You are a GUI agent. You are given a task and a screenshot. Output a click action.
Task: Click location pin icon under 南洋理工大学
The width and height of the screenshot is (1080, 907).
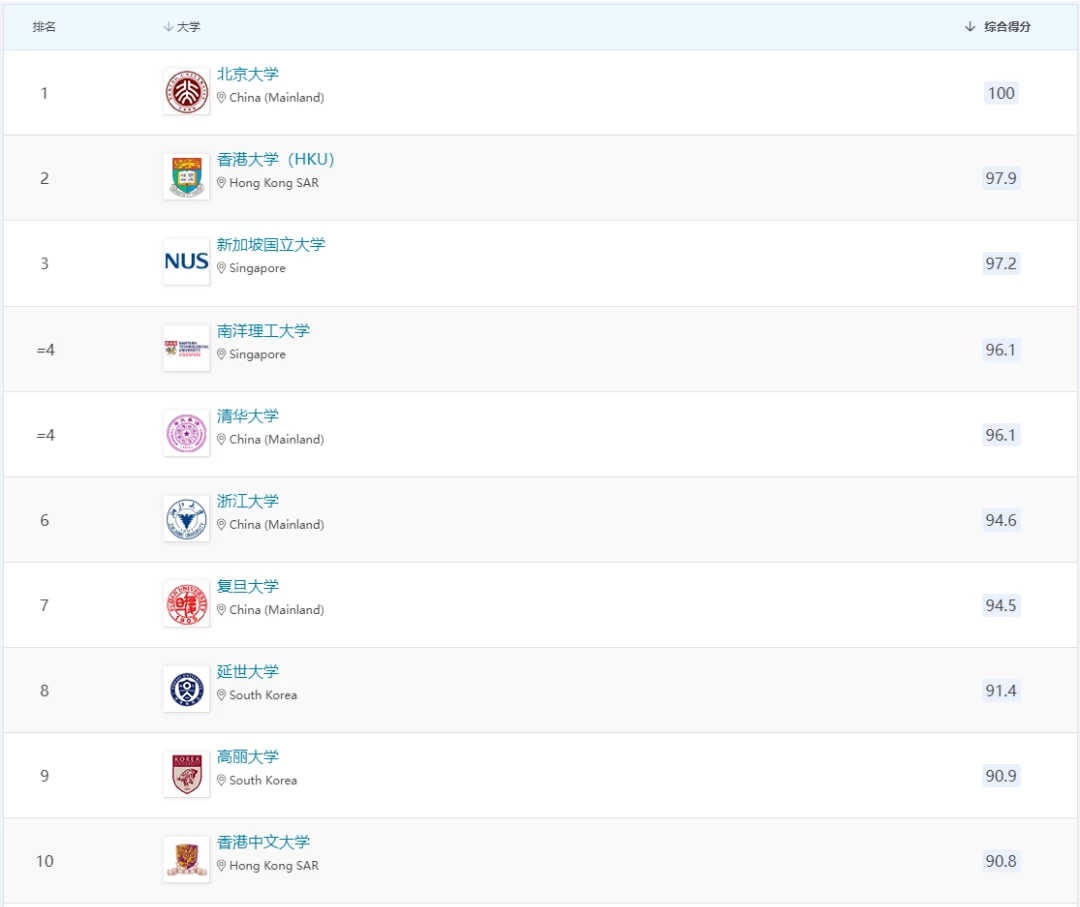[x=221, y=354]
